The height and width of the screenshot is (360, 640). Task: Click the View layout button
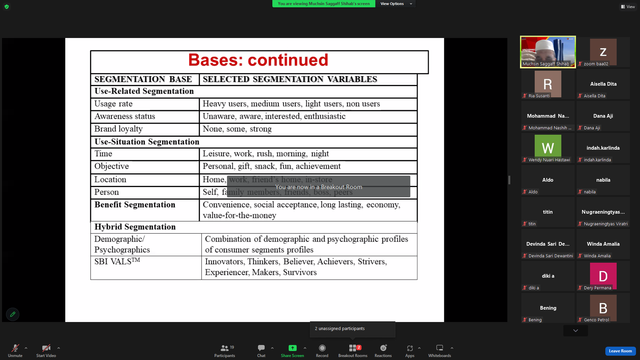point(628,7)
